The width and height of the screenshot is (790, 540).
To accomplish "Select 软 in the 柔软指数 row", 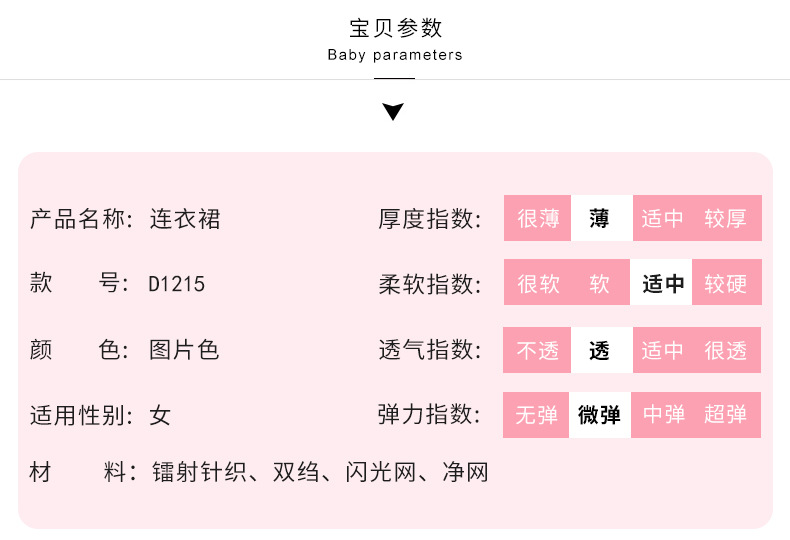I will point(600,283).
